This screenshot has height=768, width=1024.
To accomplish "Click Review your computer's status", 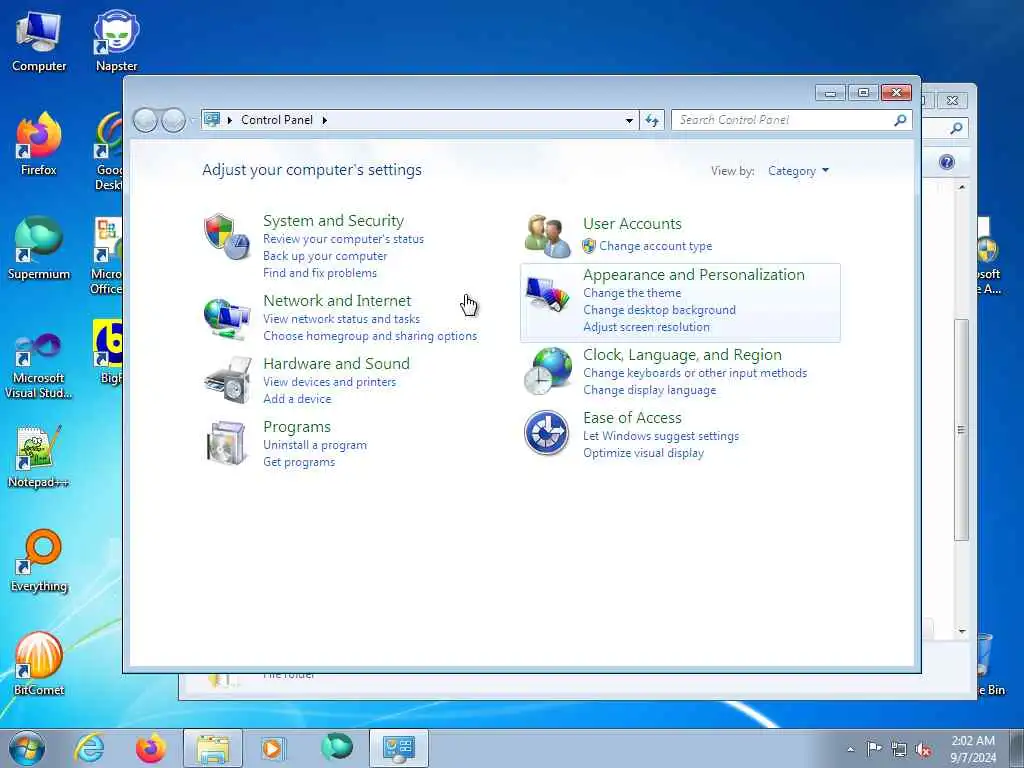I will point(344,239).
